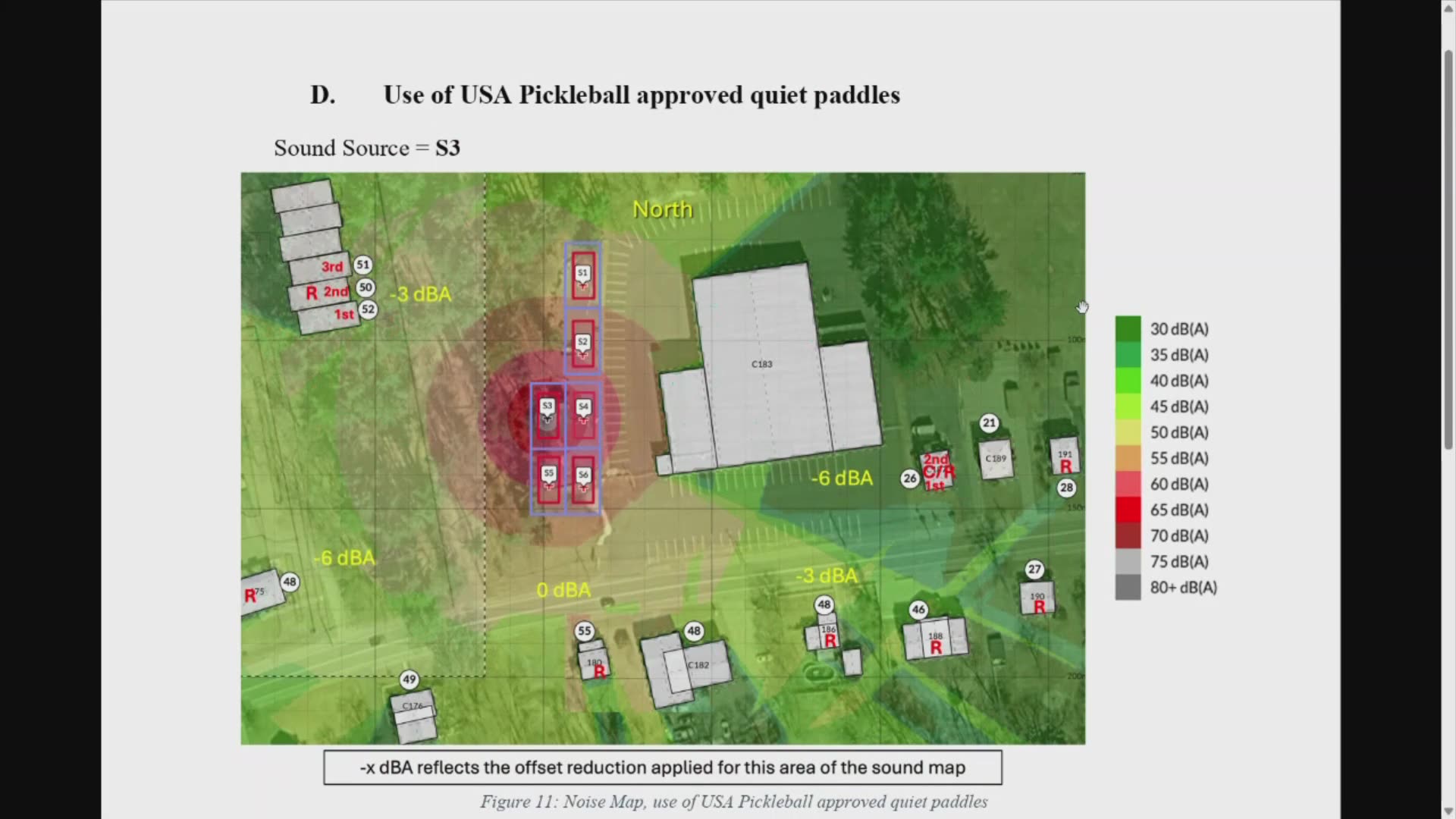
Task: Click the vertical scrollbar thumb
Action: [x=1448, y=250]
